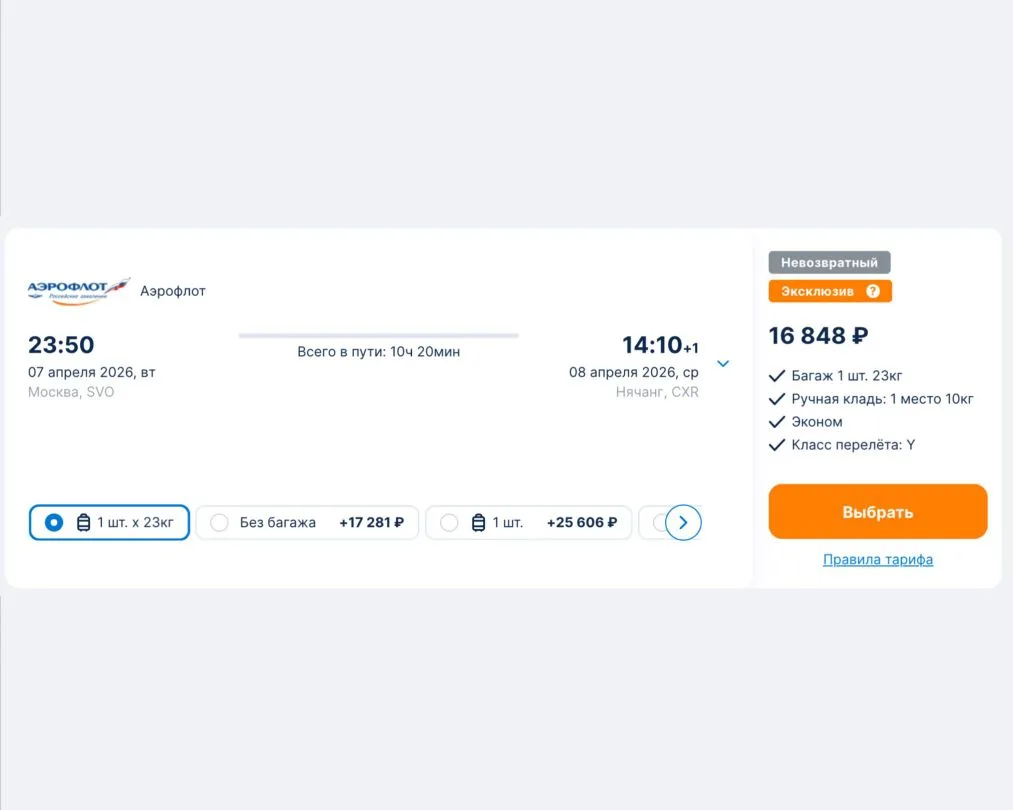Image resolution: width=1013 pixels, height=810 pixels.
Task: Select the Без багажа fare radio
Action: (220, 522)
